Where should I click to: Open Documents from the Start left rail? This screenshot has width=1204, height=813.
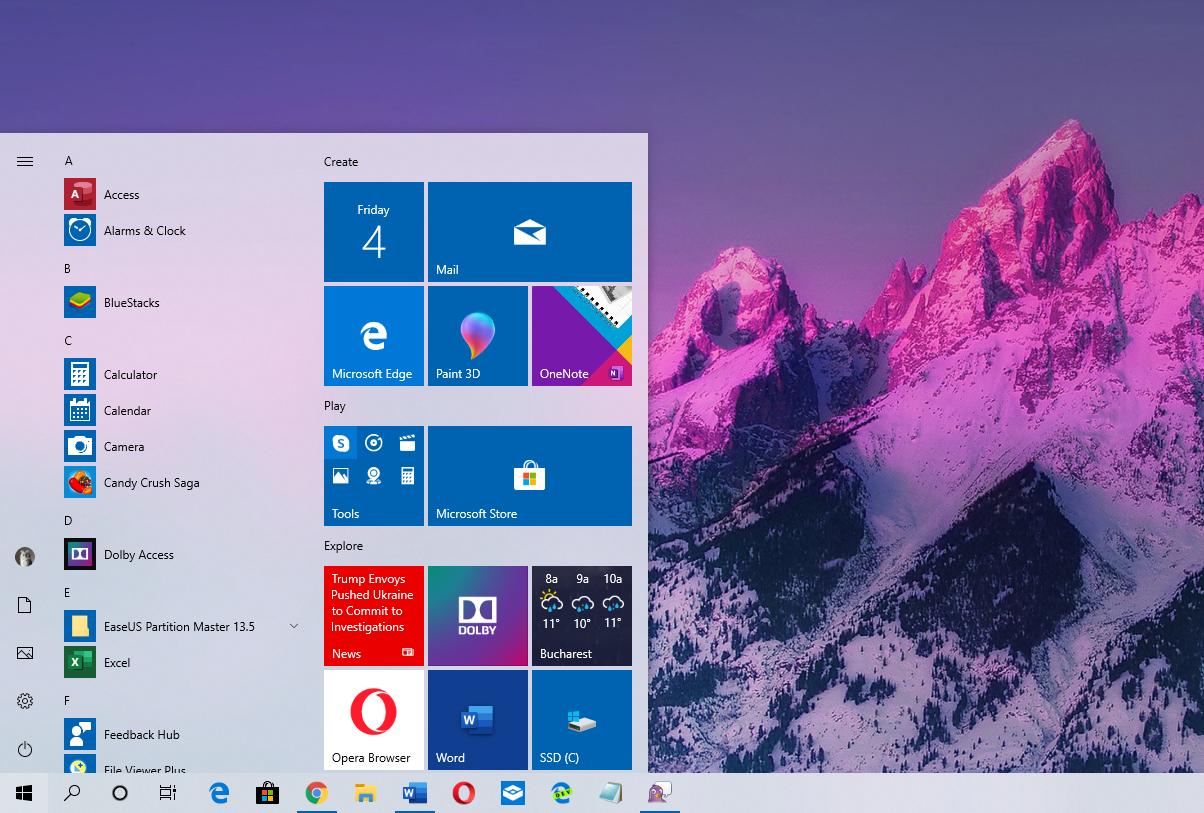tap(25, 605)
